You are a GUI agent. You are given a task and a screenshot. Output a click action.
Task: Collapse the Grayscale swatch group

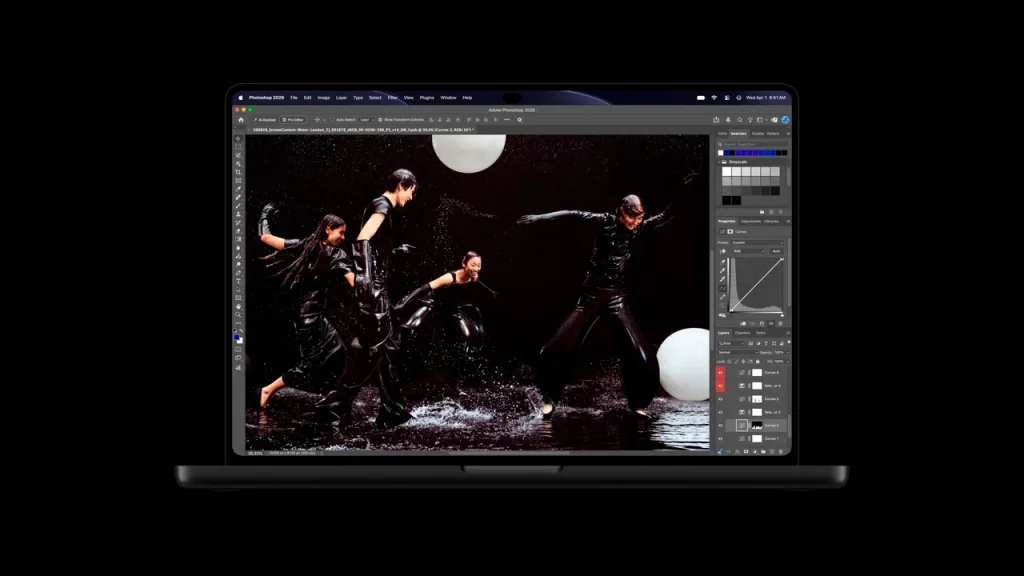coord(721,162)
